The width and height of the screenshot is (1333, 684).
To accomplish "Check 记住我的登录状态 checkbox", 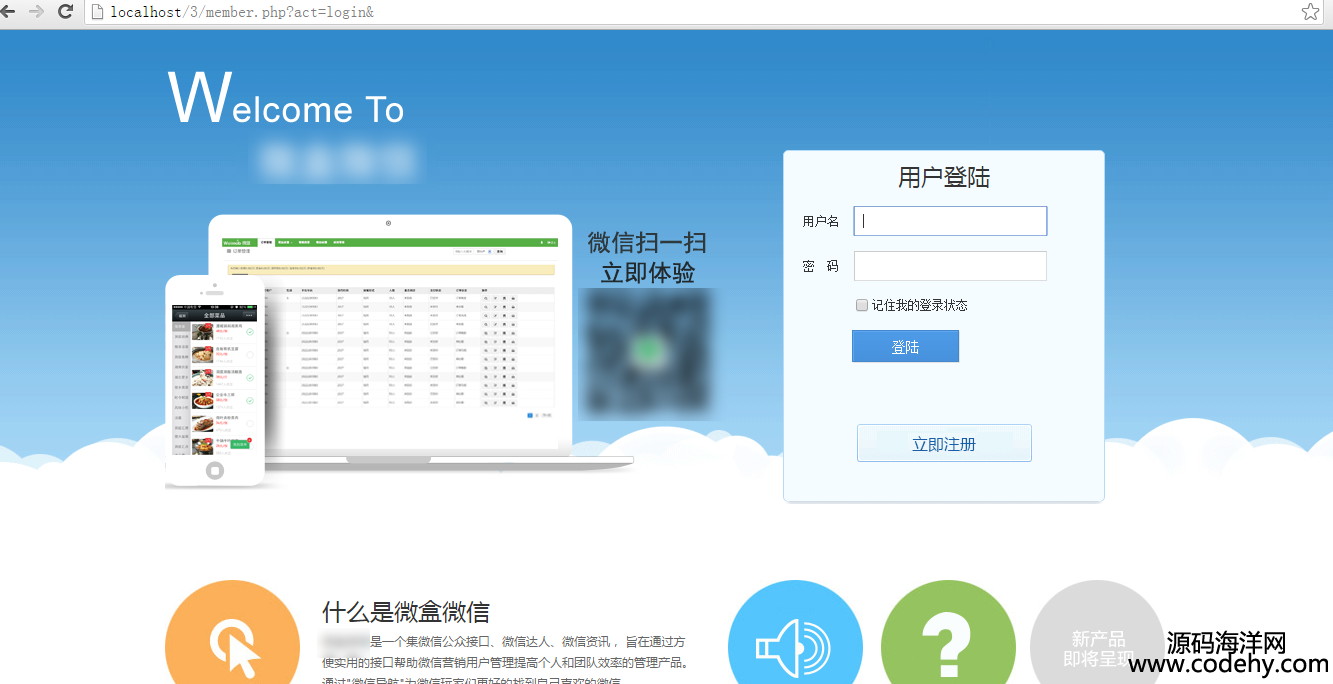I will tap(862, 305).
